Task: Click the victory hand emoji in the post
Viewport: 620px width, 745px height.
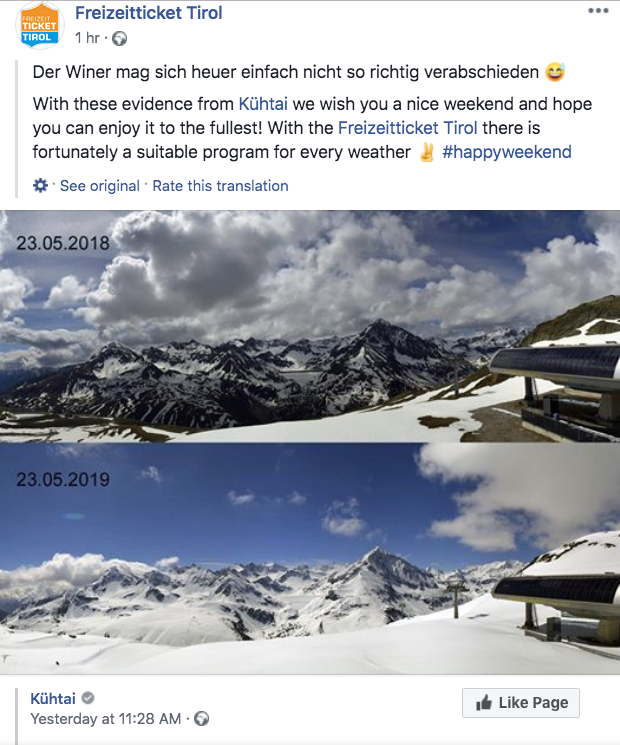Action: (x=427, y=152)
